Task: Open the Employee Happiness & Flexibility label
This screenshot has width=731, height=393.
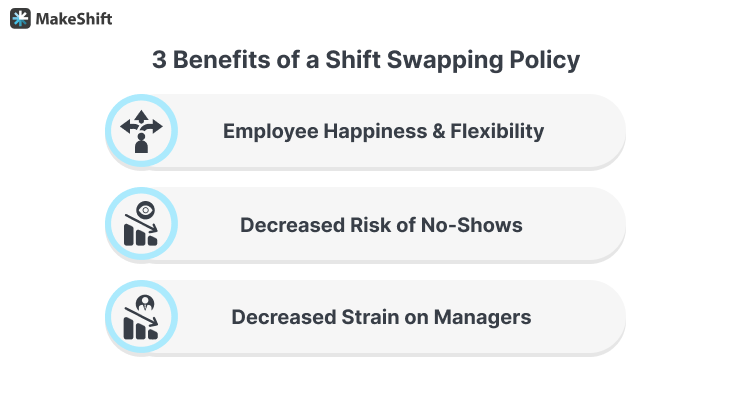Action: [383, 131]
